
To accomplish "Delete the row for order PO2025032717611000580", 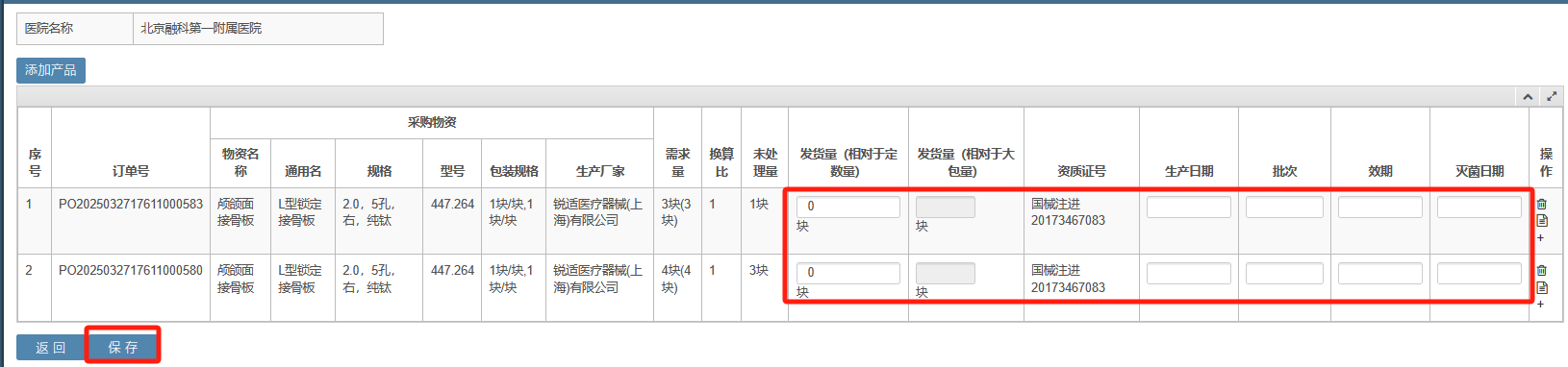I will (x=1541, y=270).
